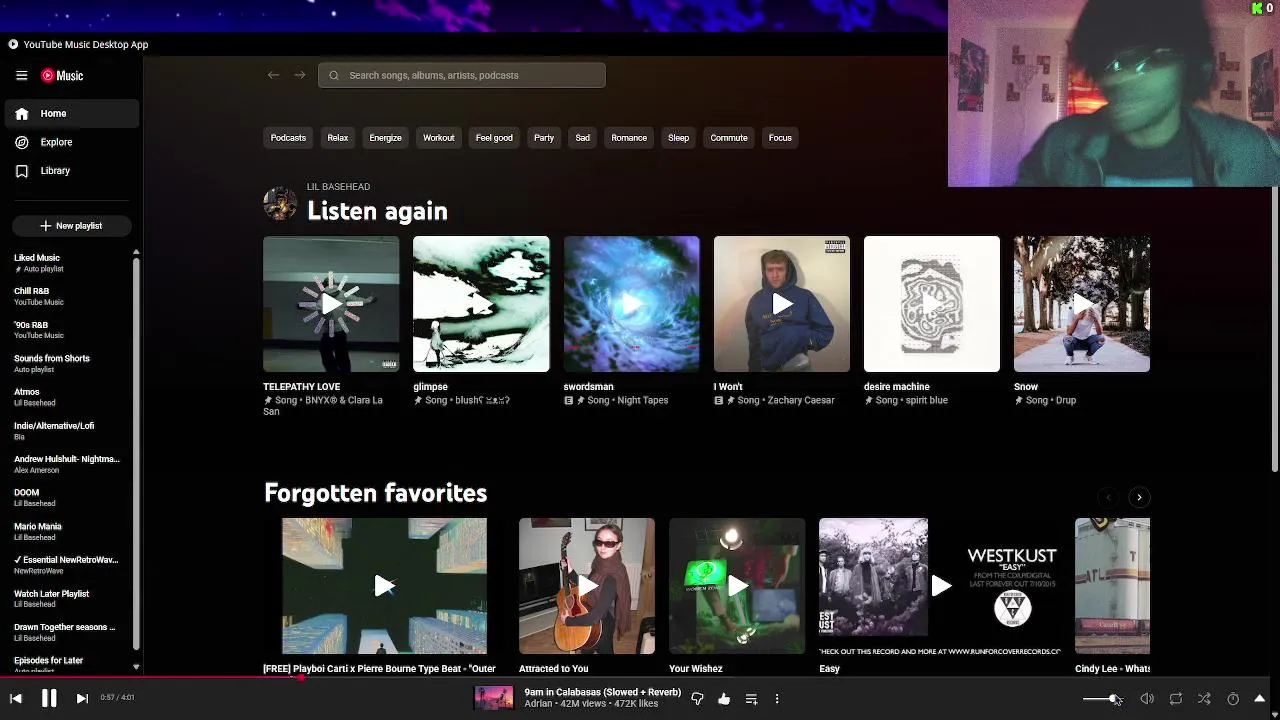Select the Energize mood chip
1280x720 pixels.
point(385,138)
